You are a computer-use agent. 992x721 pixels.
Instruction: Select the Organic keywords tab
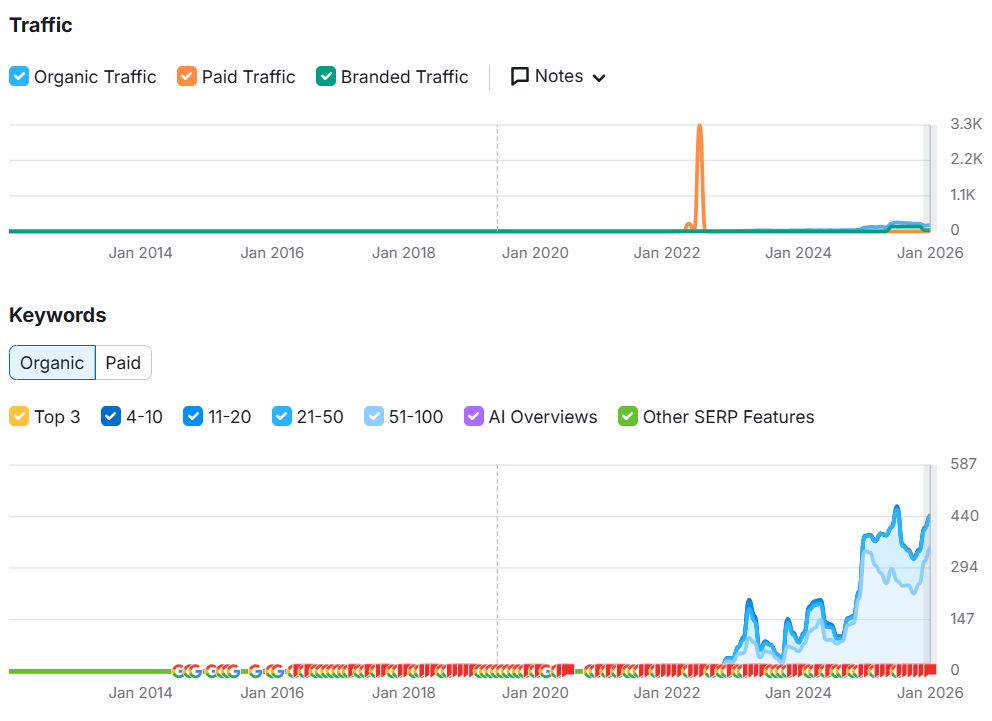pos(52,363)
